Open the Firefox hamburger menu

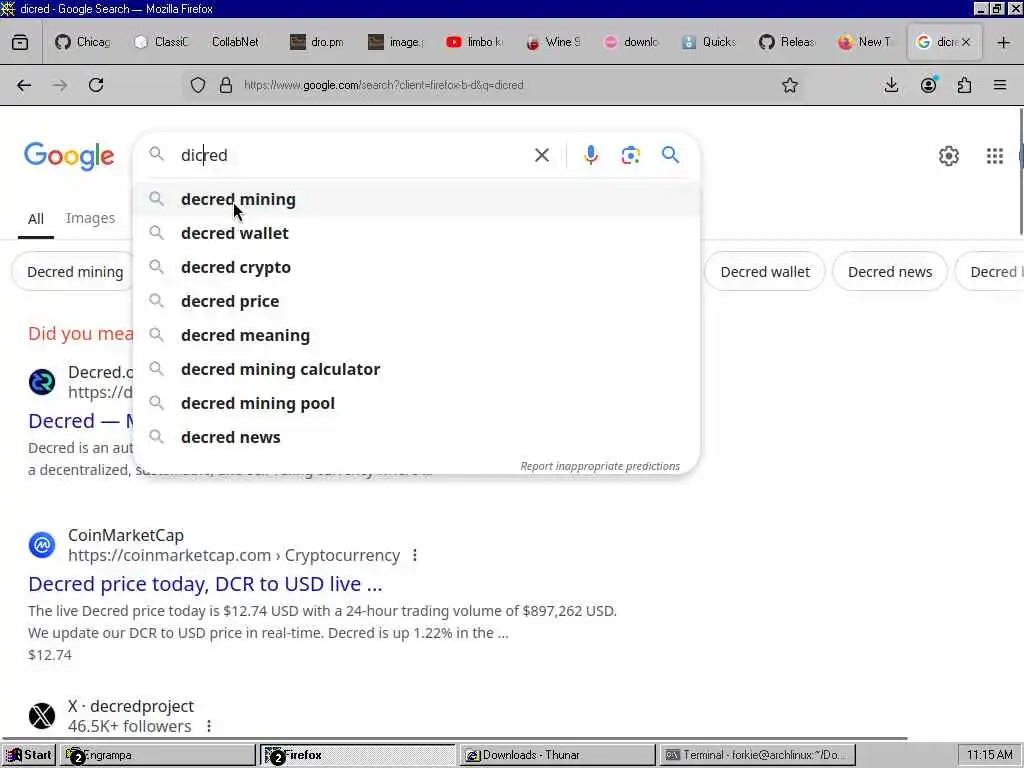(1000, 85)
